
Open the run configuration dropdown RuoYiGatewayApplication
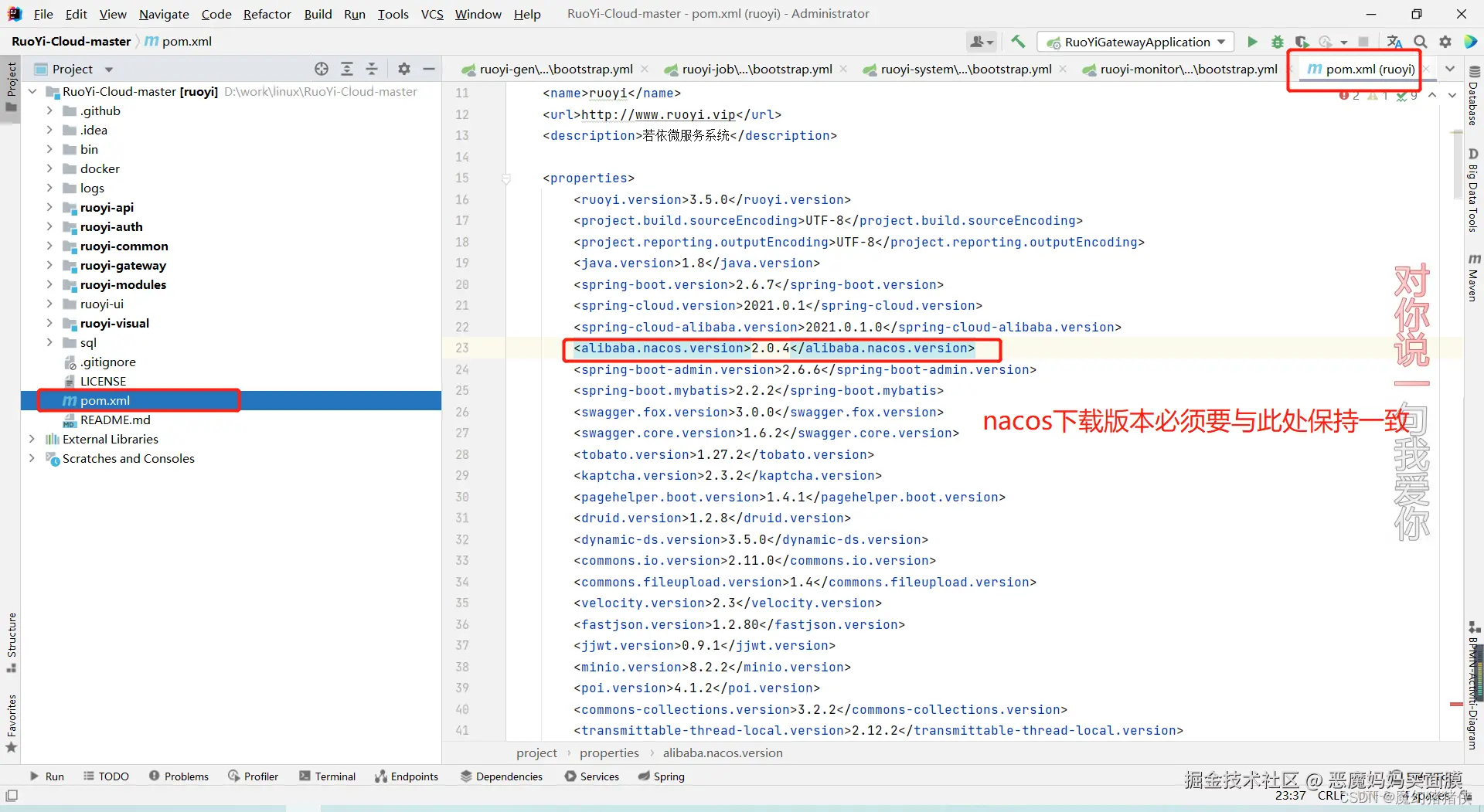(x=1135, y=42)
